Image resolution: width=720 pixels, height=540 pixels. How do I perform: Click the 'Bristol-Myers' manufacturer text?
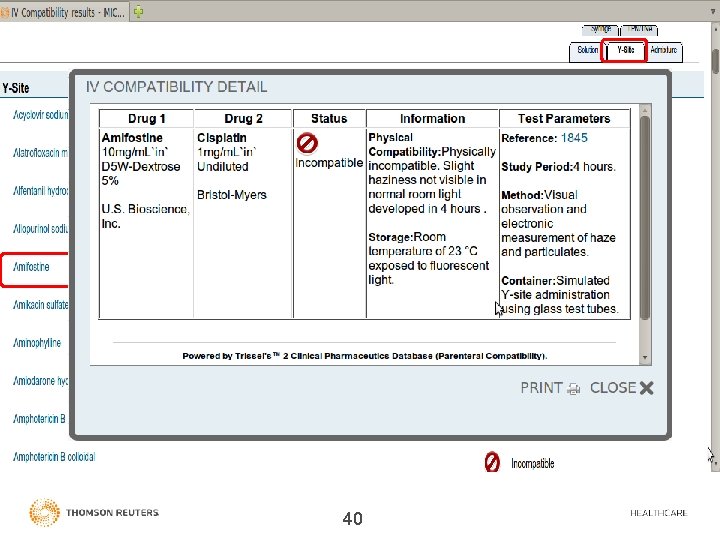pyautogui.click(x=231, y=195)
